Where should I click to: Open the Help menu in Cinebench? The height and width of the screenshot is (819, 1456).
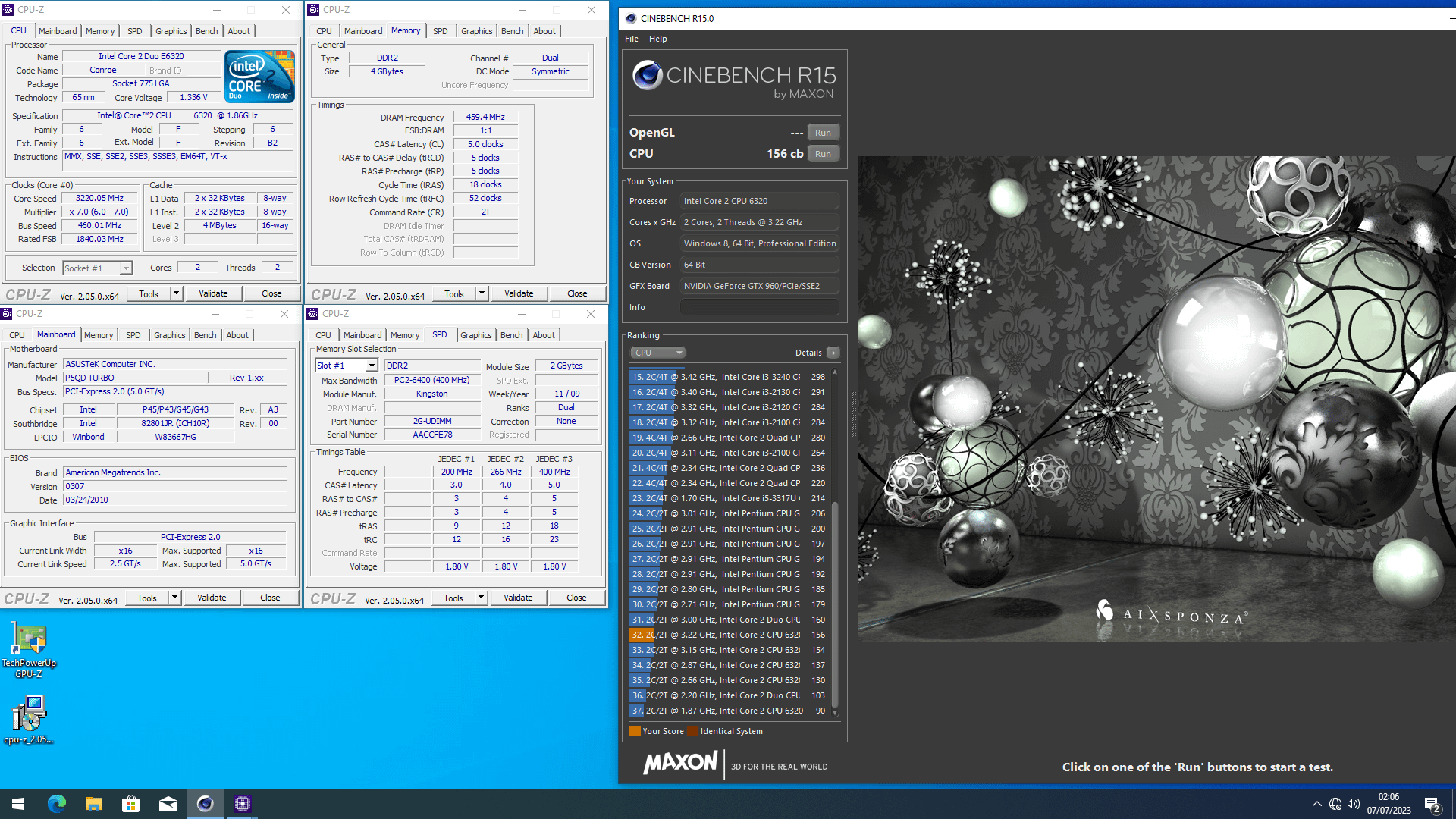tap(658, 39)
